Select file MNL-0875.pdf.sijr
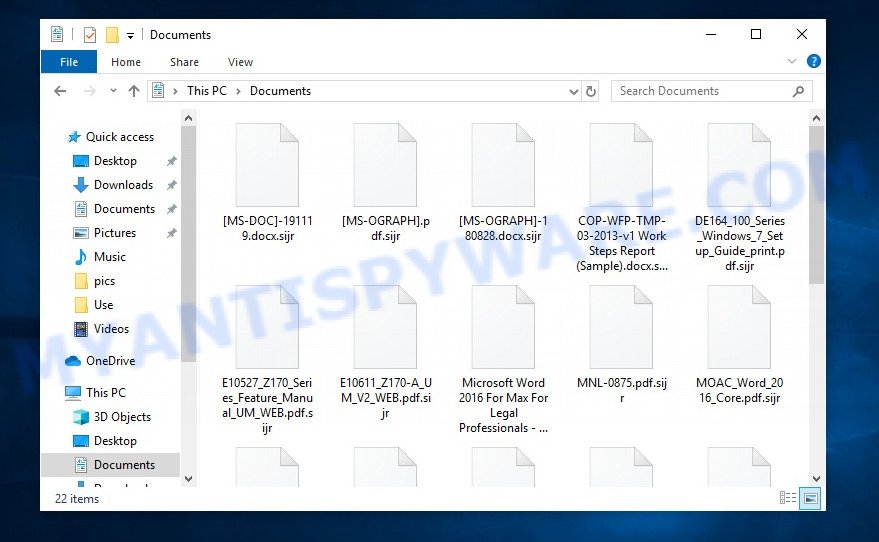Viewport: 879px width, 542px height. pos(621,345)
